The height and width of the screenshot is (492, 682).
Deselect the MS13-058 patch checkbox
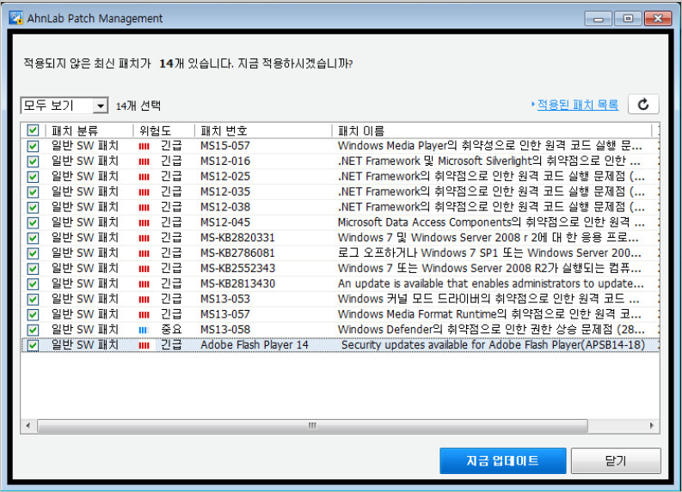click(x=33, y=330)
